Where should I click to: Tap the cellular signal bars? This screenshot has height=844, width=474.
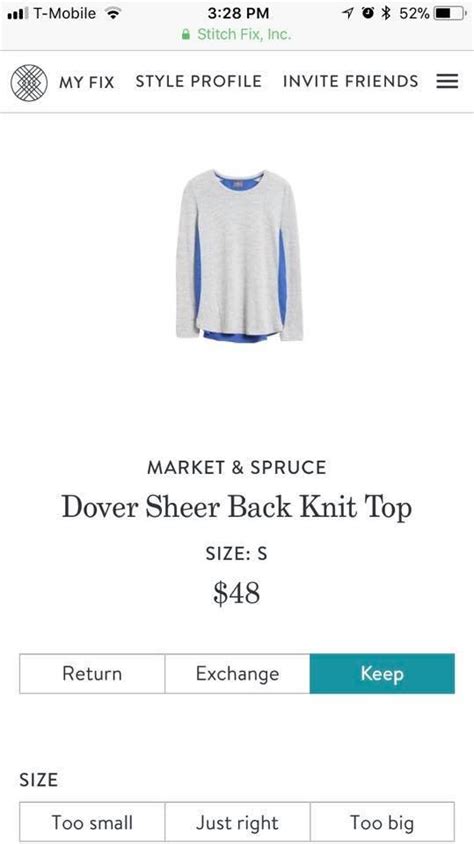pos(17,13)
